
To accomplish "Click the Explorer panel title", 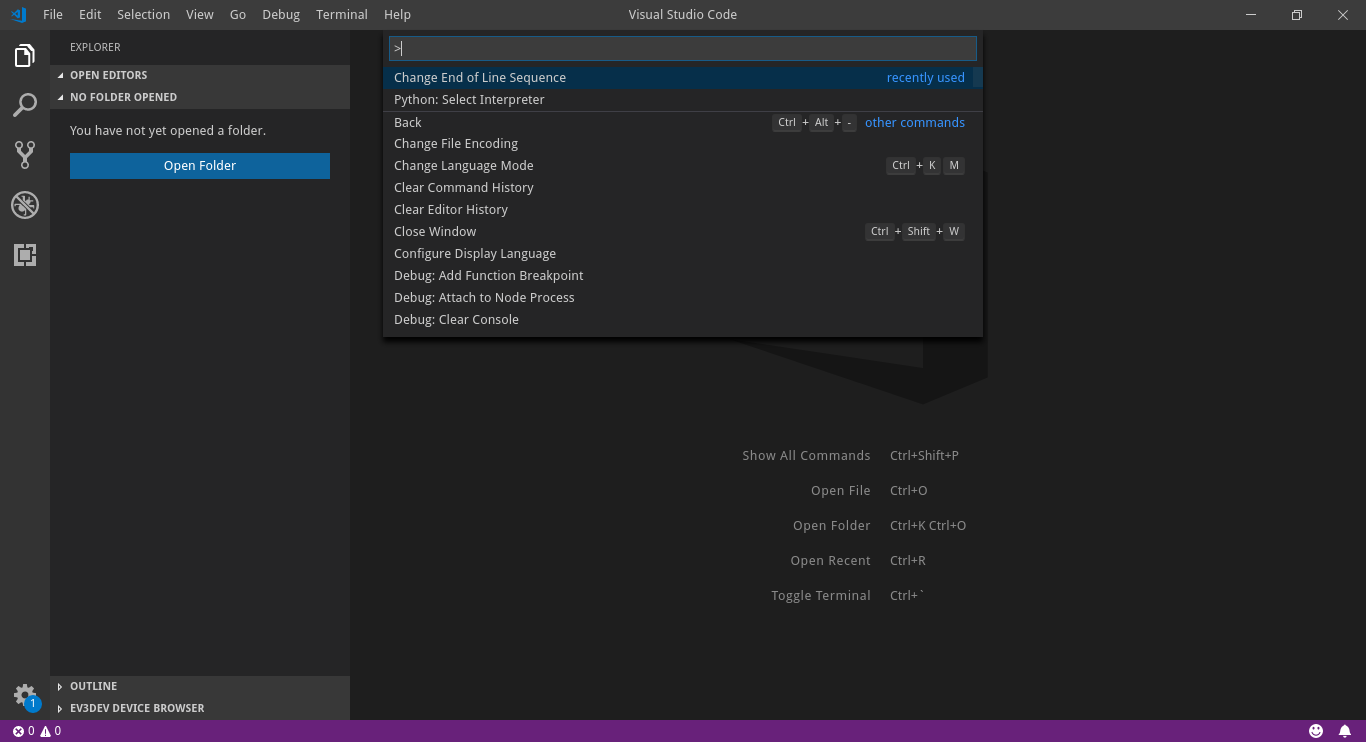I will [x=95, y=47].
